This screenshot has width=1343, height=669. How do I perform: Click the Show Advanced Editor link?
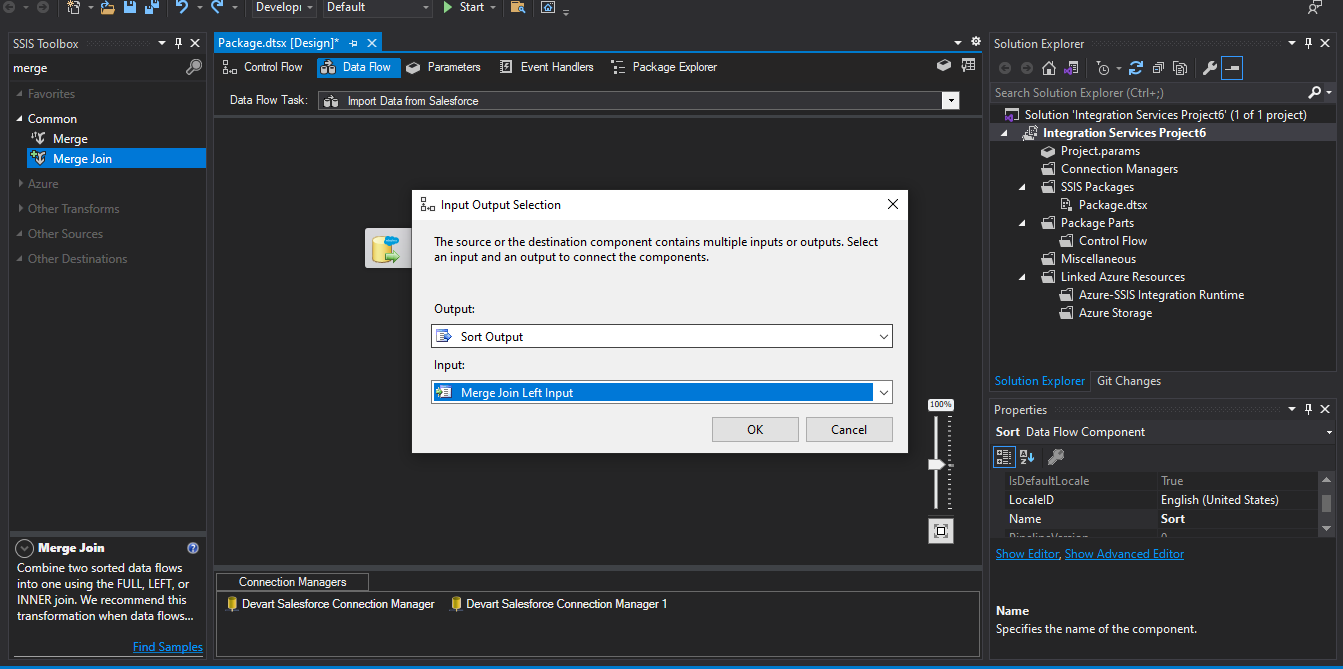[x=1124, y=554]
